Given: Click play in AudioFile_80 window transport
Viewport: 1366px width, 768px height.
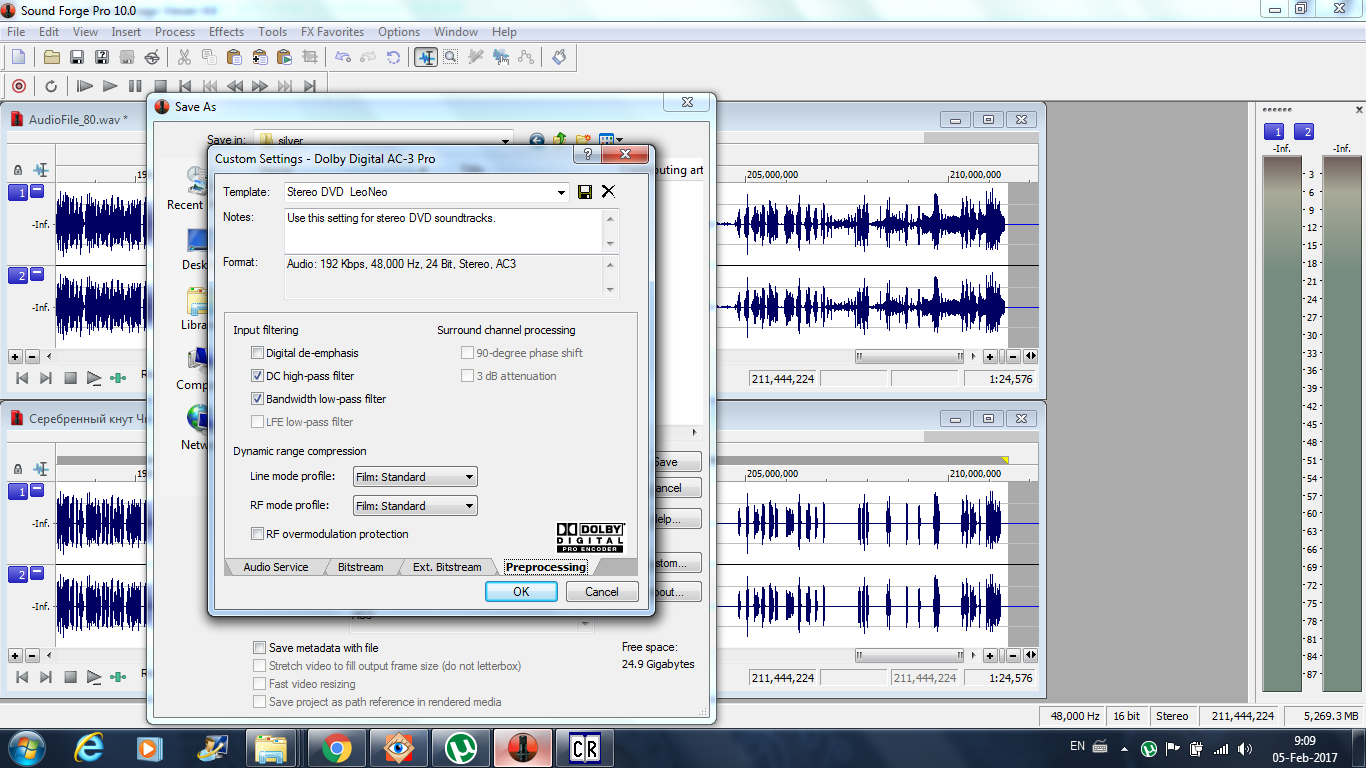Looking at the screenshot, I should click(94, 378).
